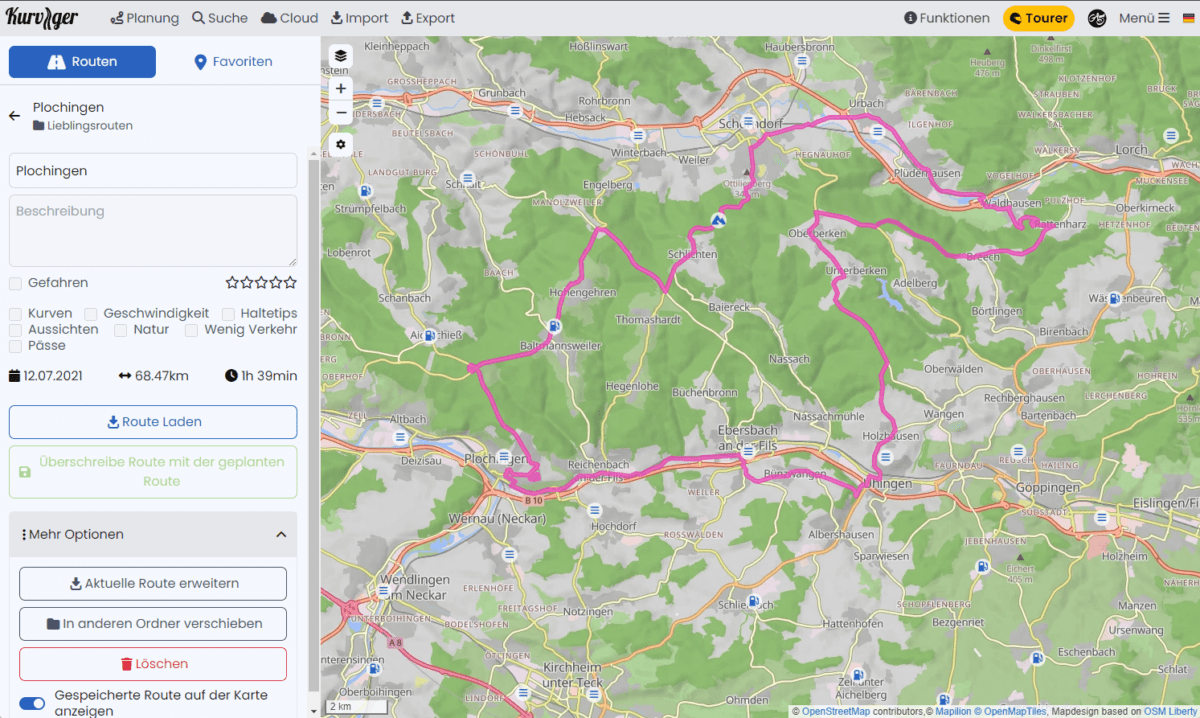
Task: Check the Geschwindigkeit checkbox
Action: (91, 314)
